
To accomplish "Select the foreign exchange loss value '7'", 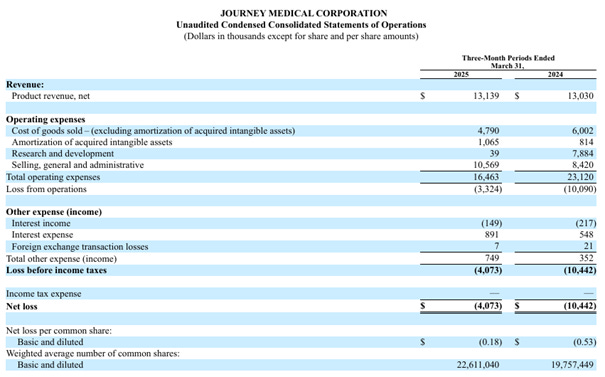I will point(497,246).
